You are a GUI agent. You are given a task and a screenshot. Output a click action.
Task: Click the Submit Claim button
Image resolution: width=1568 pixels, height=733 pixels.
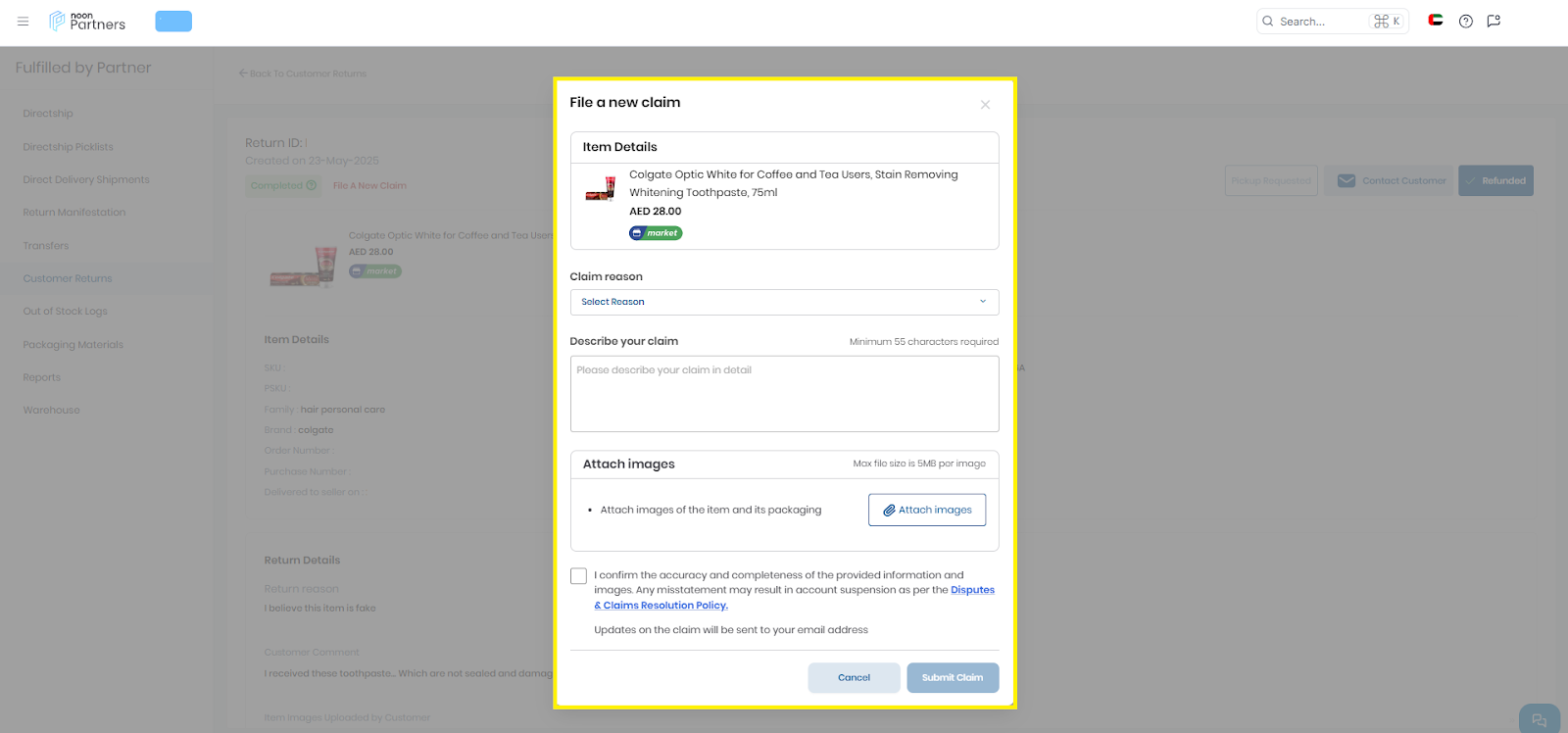953,678
